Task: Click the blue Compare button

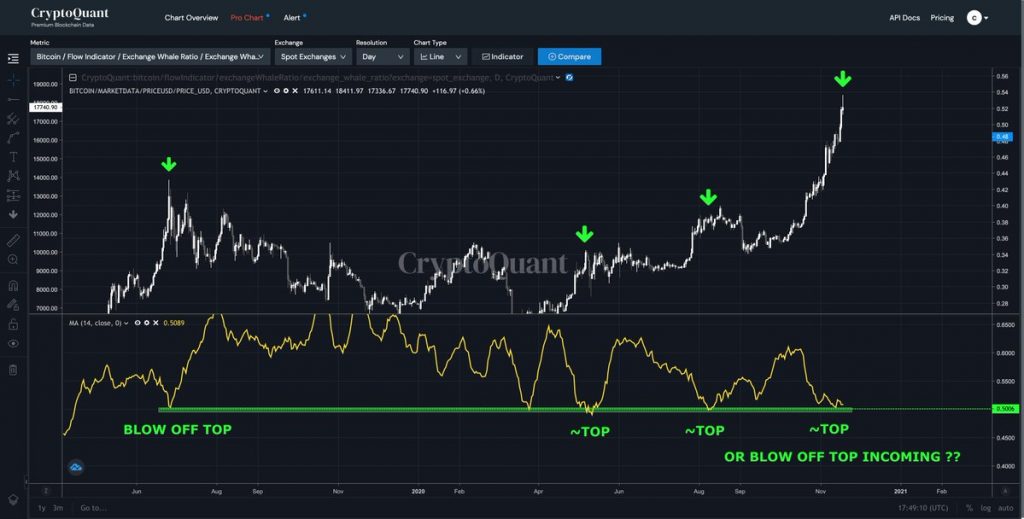Action: tap(569, 57)
